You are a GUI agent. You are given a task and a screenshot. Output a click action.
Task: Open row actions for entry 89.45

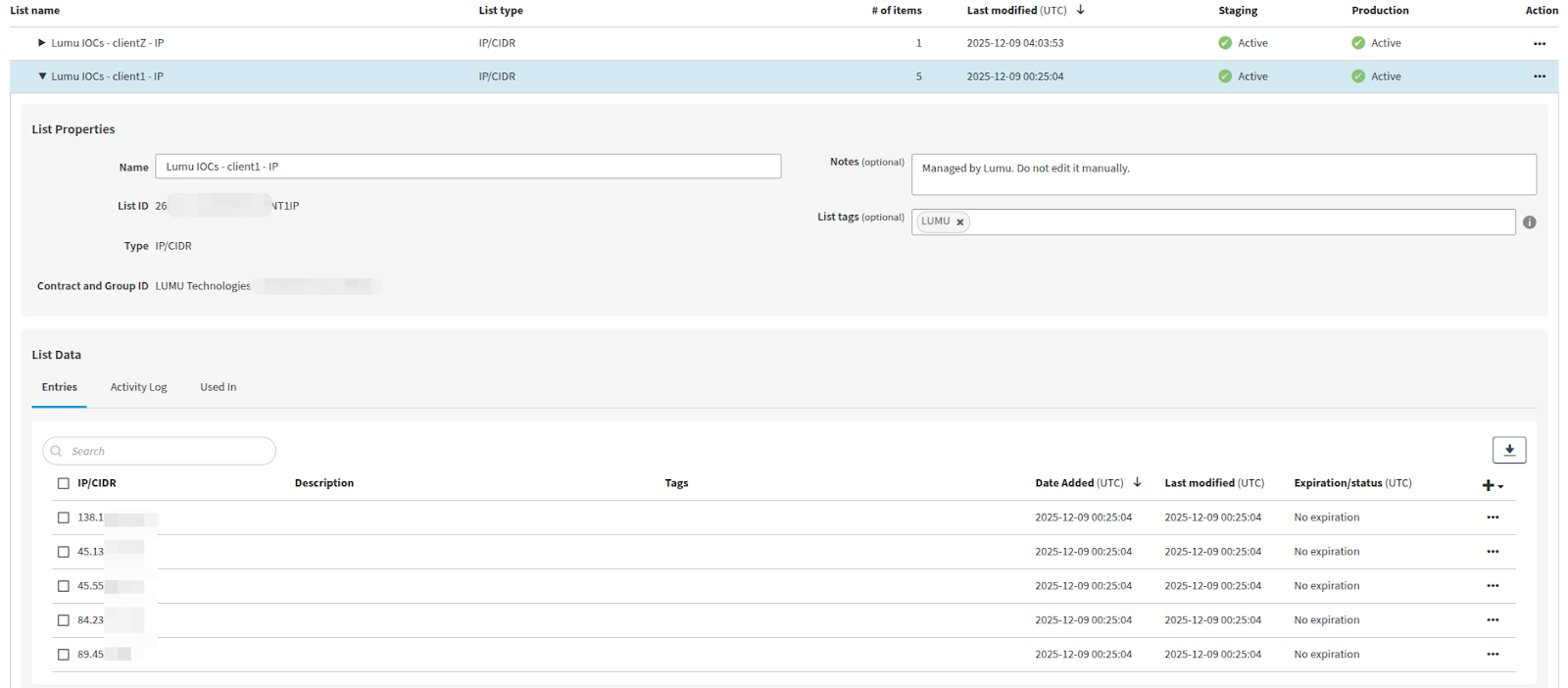click(x=1492, y=655)
